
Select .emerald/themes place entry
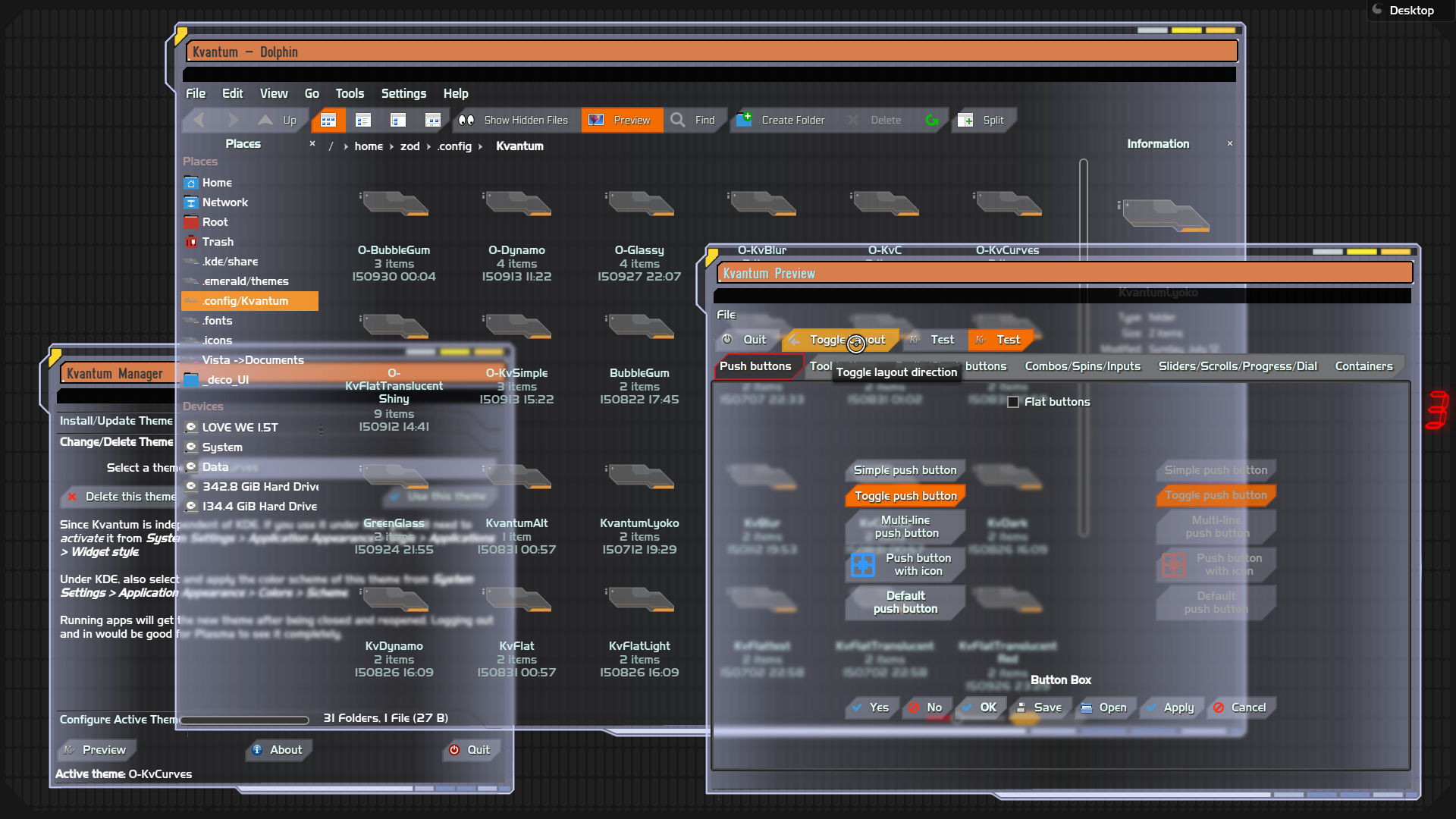(x=249, y=281)
